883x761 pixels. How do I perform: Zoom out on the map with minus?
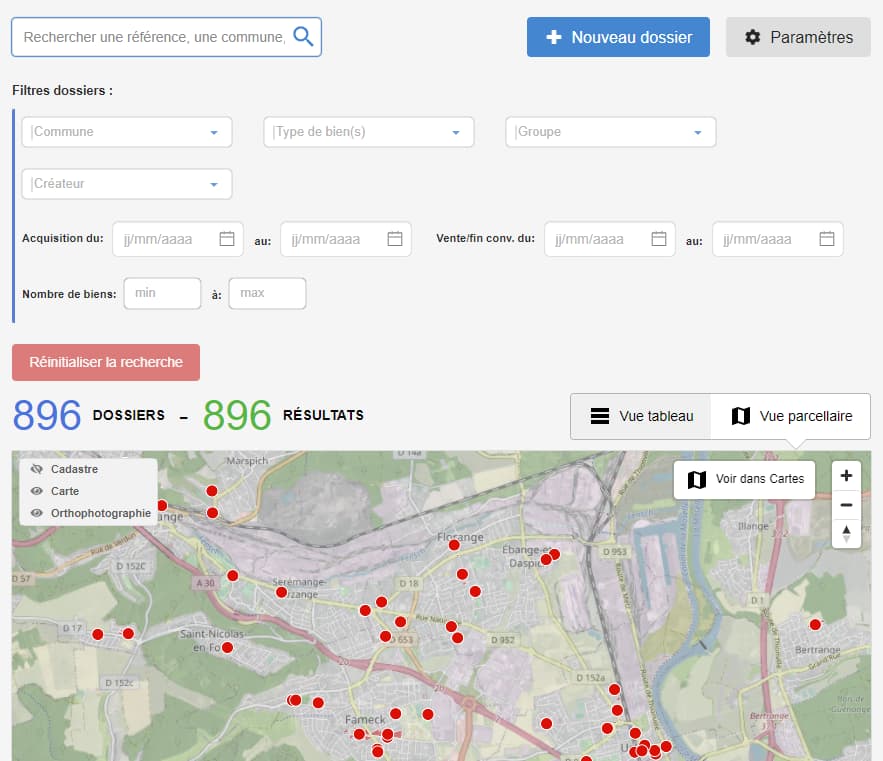pyautogui.click(x=846, y=505)
